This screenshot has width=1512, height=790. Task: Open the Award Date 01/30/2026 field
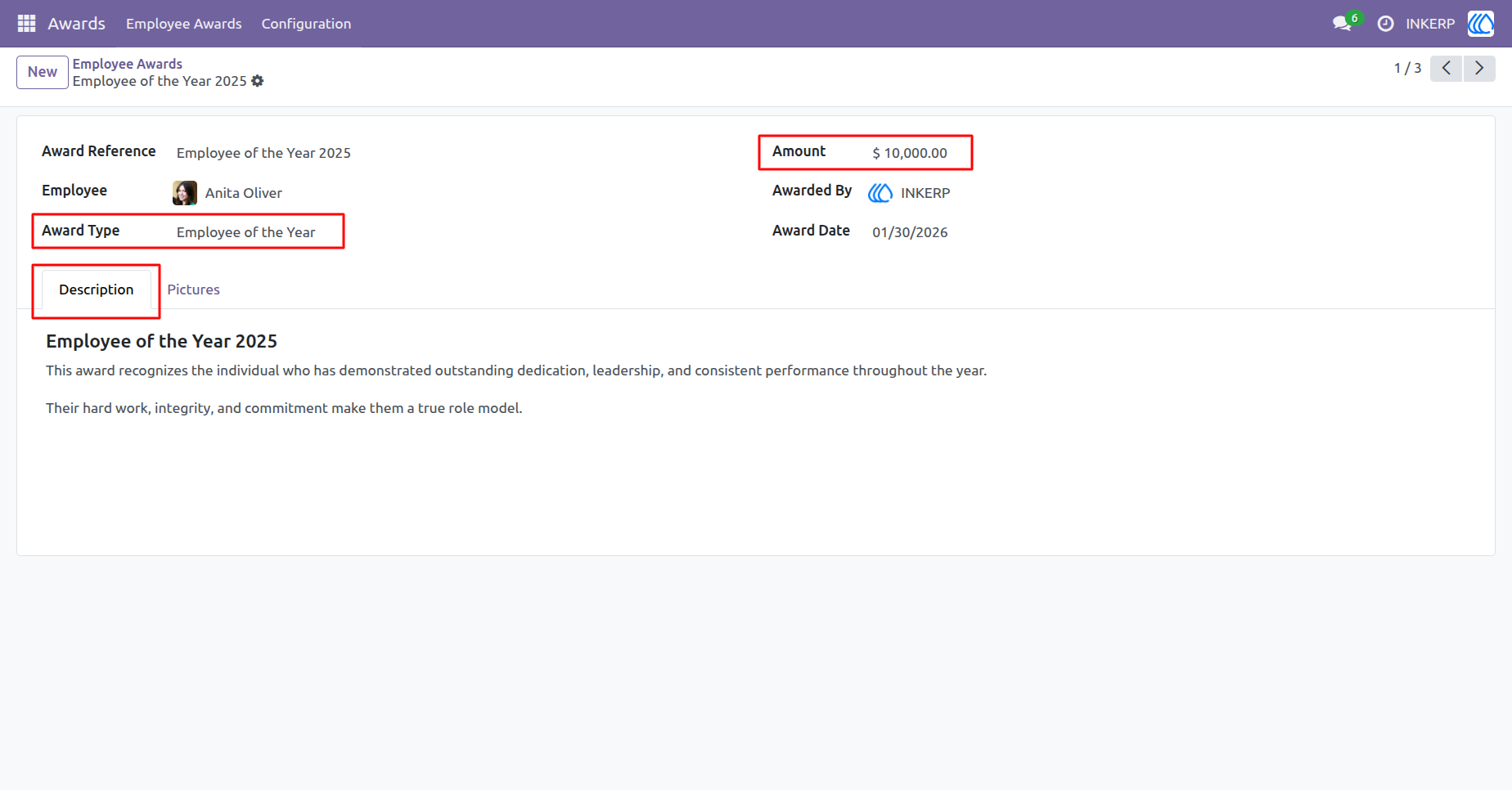pyautogui.click(x=910, y=232)
